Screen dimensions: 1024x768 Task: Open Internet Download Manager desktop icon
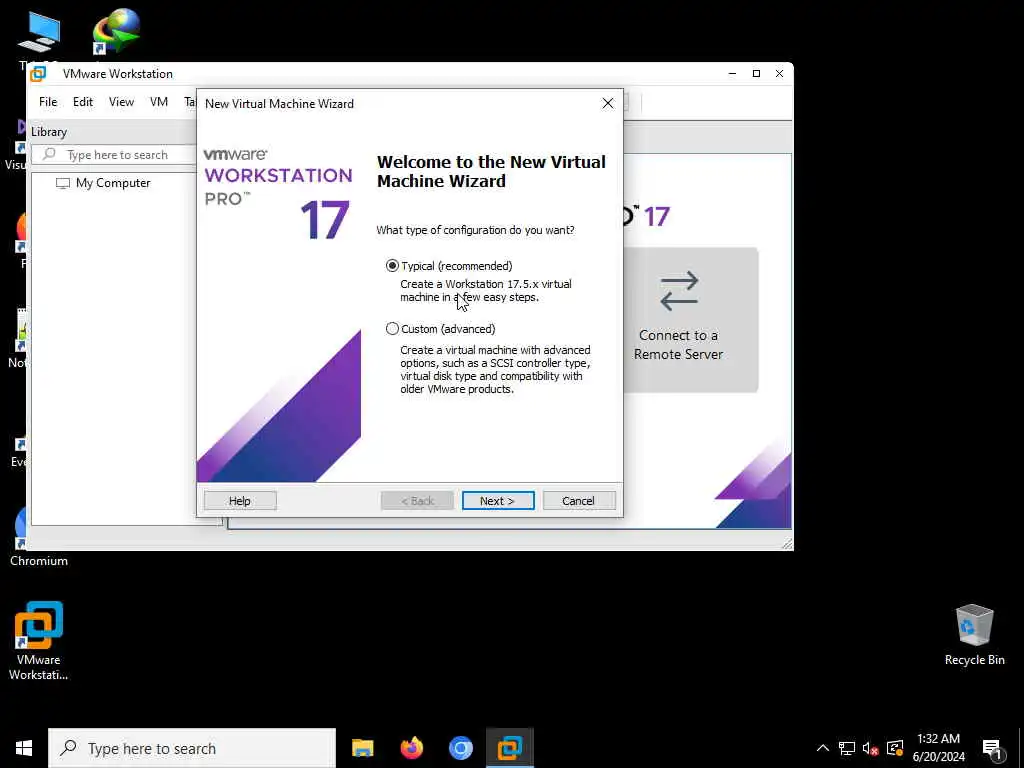(x=116, y=30)
